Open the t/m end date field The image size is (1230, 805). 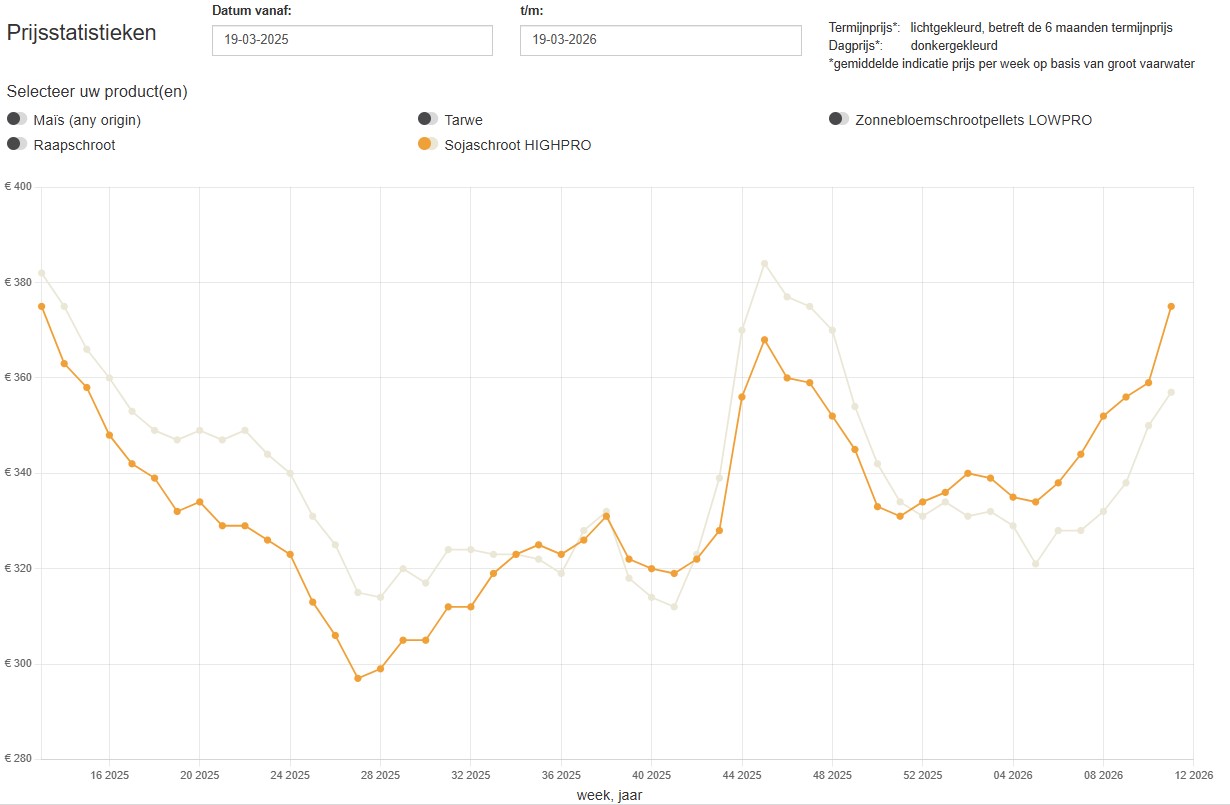click(660, 41)
